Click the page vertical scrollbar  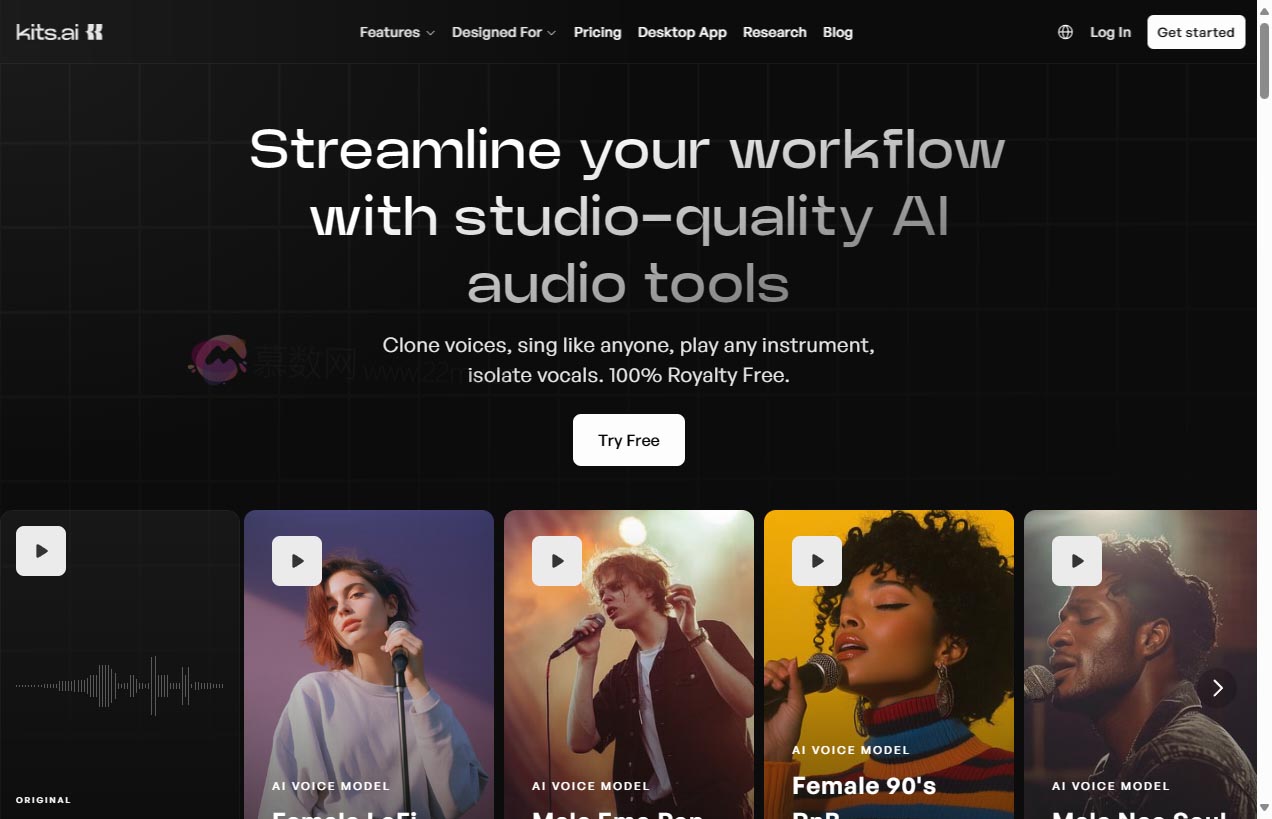[x=1264, y=400]
